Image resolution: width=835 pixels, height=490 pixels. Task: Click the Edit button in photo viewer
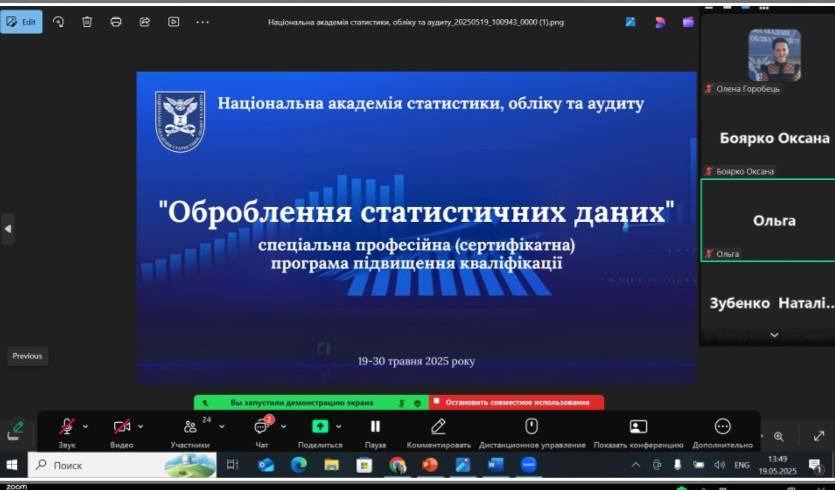pyautogui.click(x=22, y=21)
